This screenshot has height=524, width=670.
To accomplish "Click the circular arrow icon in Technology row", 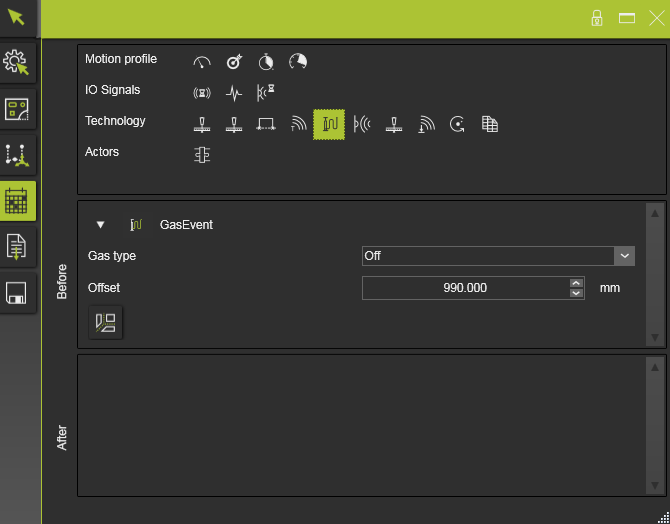I will [x=457, y=124].
